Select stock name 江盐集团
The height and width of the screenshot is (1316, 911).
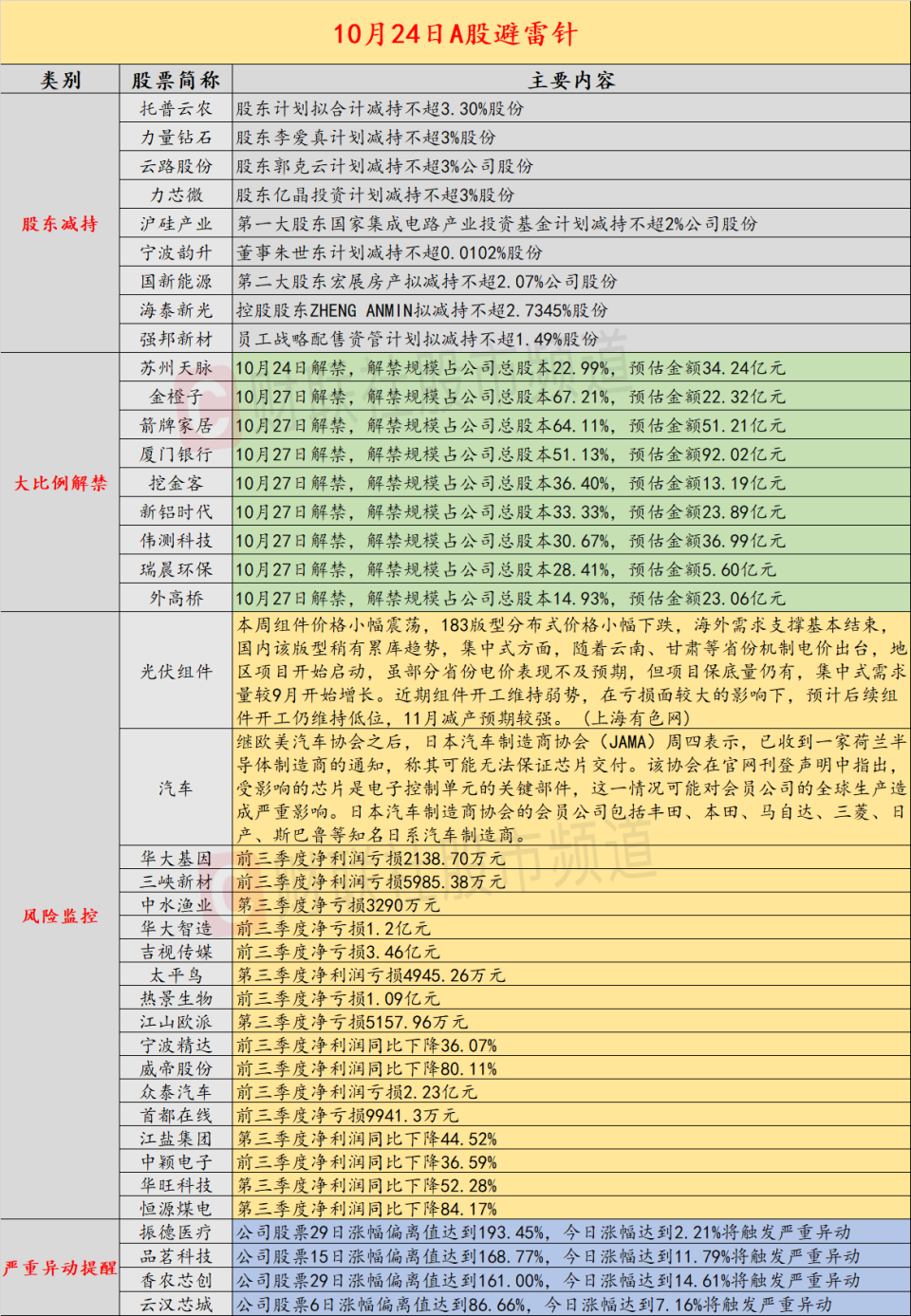176,1139
